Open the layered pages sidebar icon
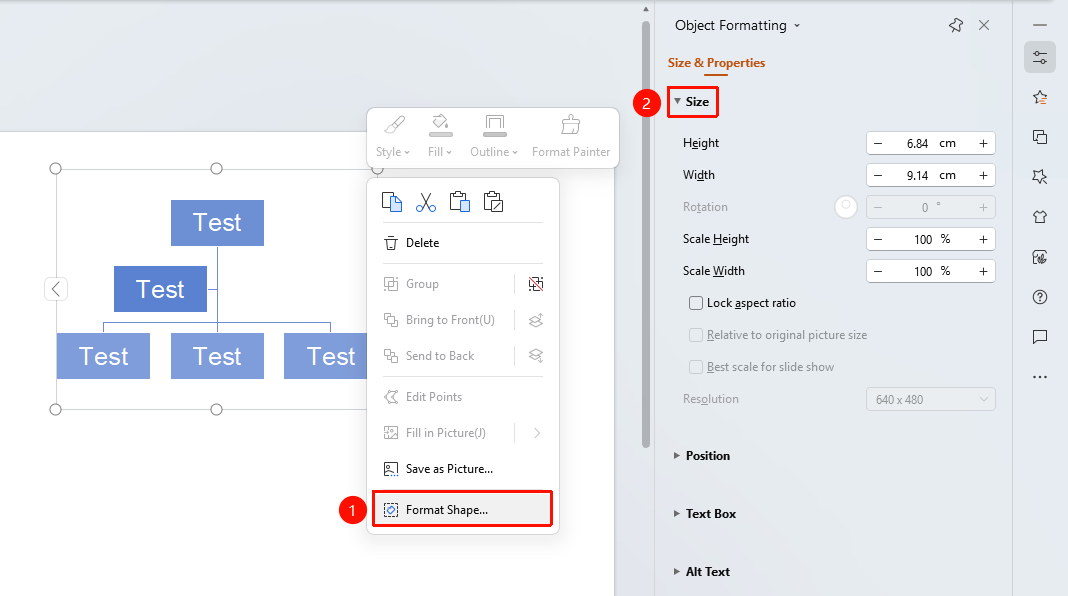 [x=1040, y=137]
